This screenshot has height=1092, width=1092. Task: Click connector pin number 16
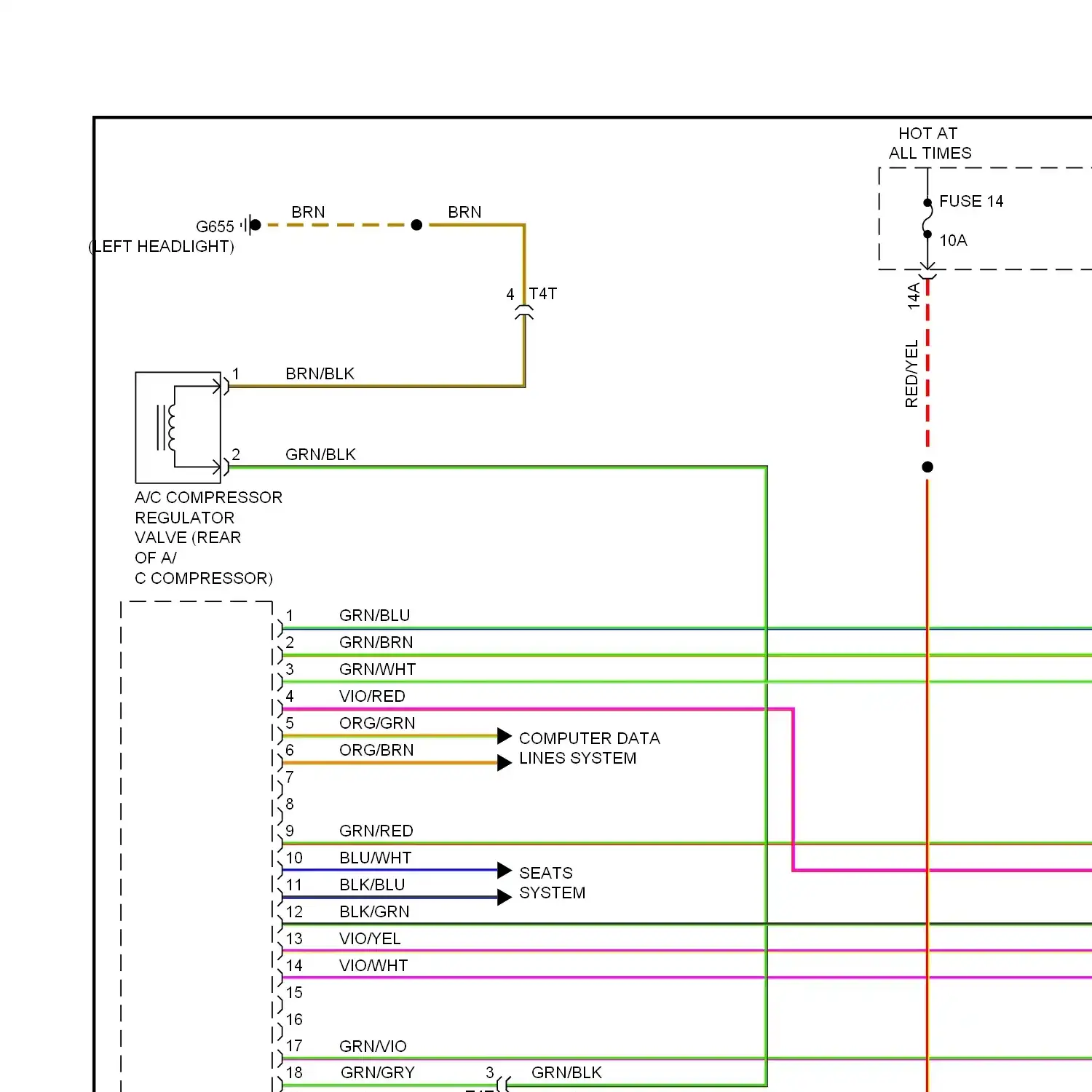[x=294, y=1019]
